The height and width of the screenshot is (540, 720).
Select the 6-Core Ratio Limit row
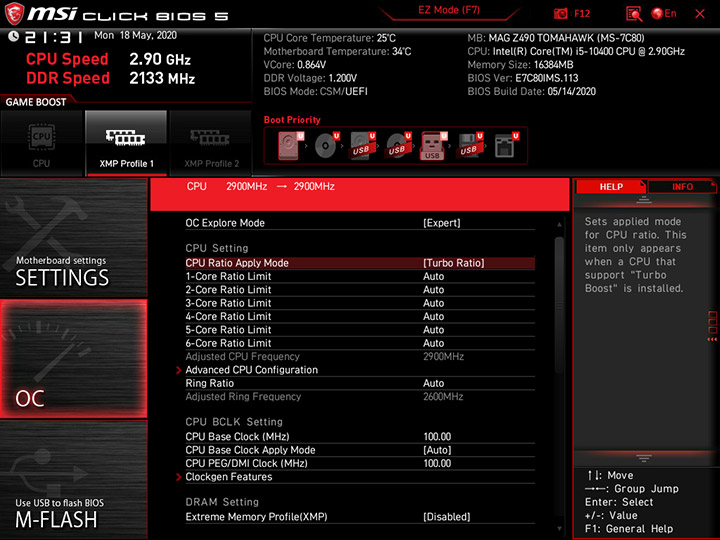[x=360, y=343]
